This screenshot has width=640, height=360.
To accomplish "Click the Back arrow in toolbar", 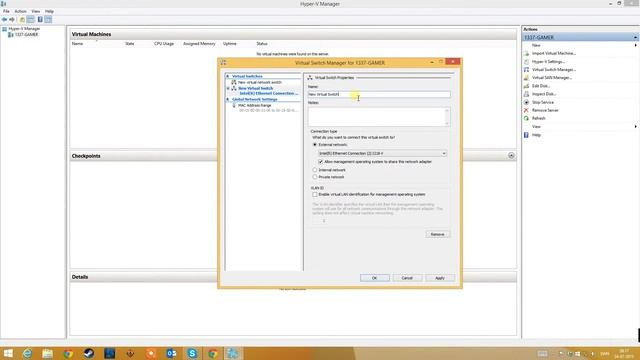I will (x=4, y=20).
